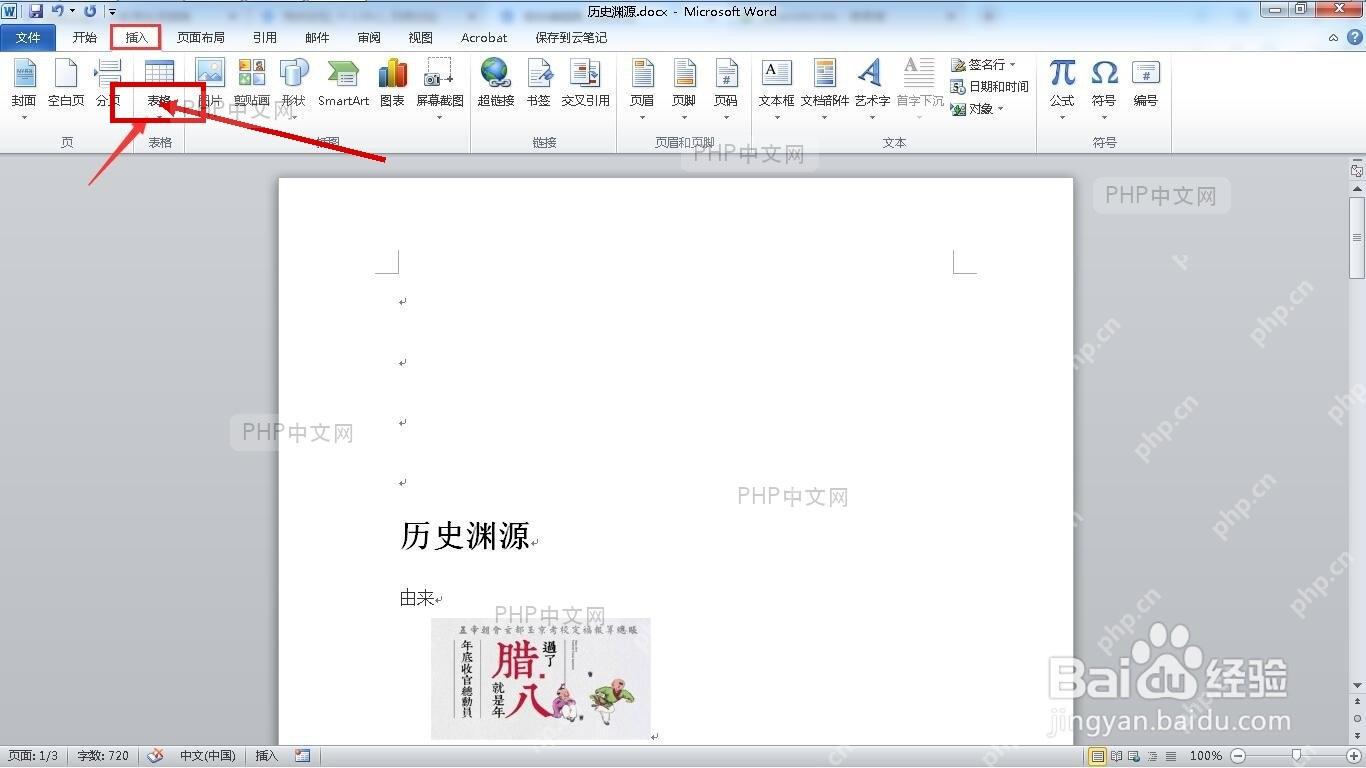
Task: Click the 腊八 image in the document
Action: [541, 679]
